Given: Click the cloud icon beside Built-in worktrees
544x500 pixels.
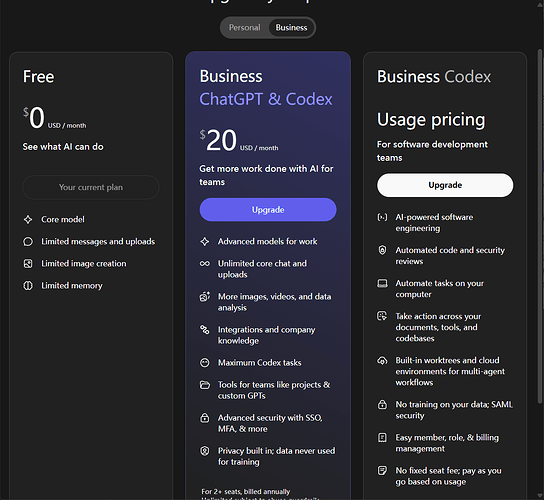Looking at the screenshot, I should click(x=382, y=361).
